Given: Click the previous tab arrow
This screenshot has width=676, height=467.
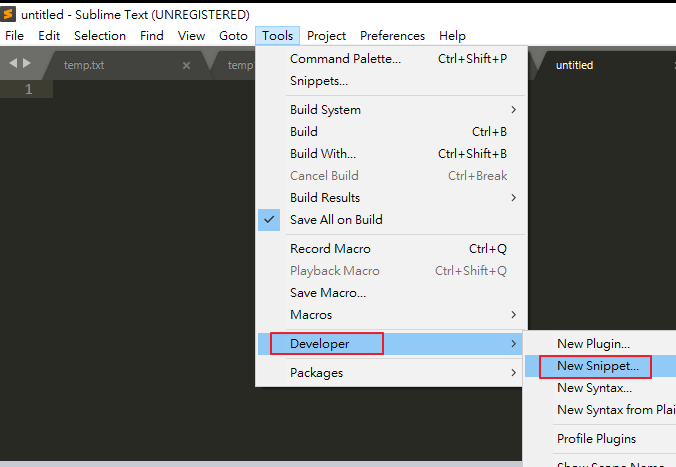Looking at the screenshot, I should (13, 63).
